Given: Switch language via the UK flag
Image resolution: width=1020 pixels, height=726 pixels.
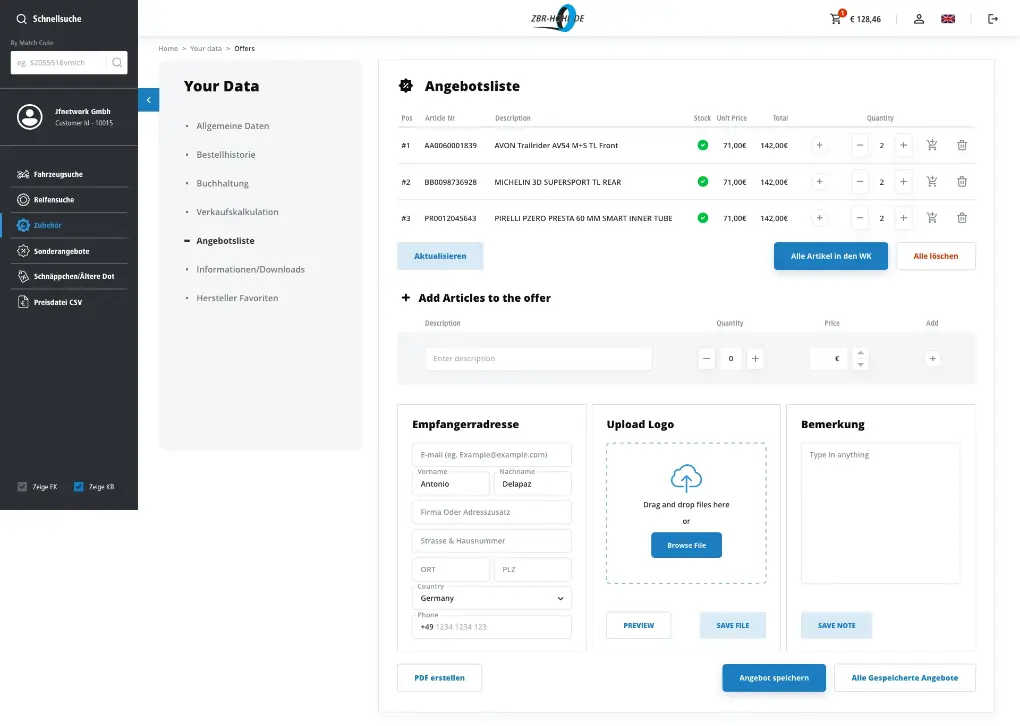Looking at the screenshot, I should (x=948, y=19).
